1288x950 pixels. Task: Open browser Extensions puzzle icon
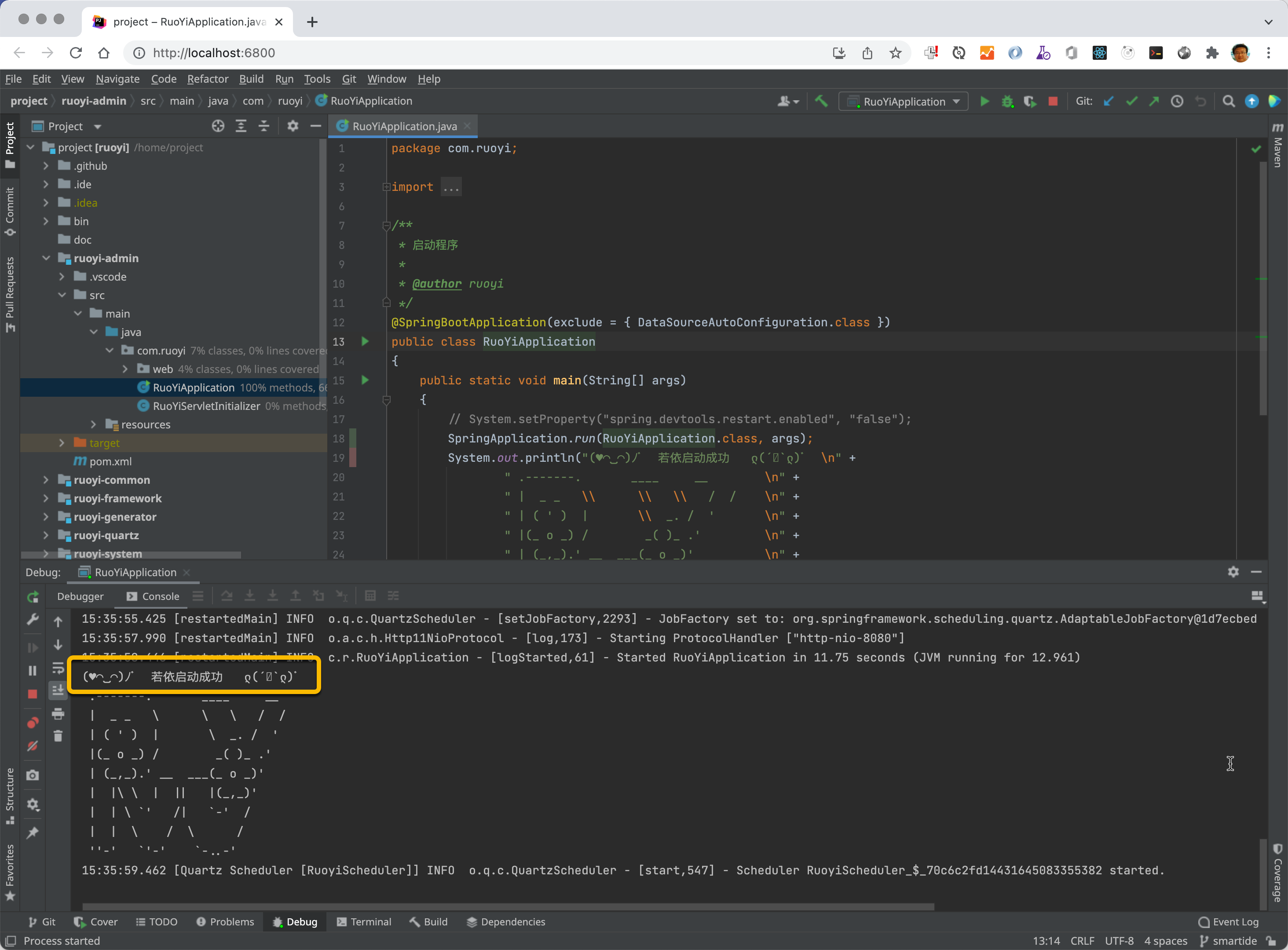pos(1213,53)
